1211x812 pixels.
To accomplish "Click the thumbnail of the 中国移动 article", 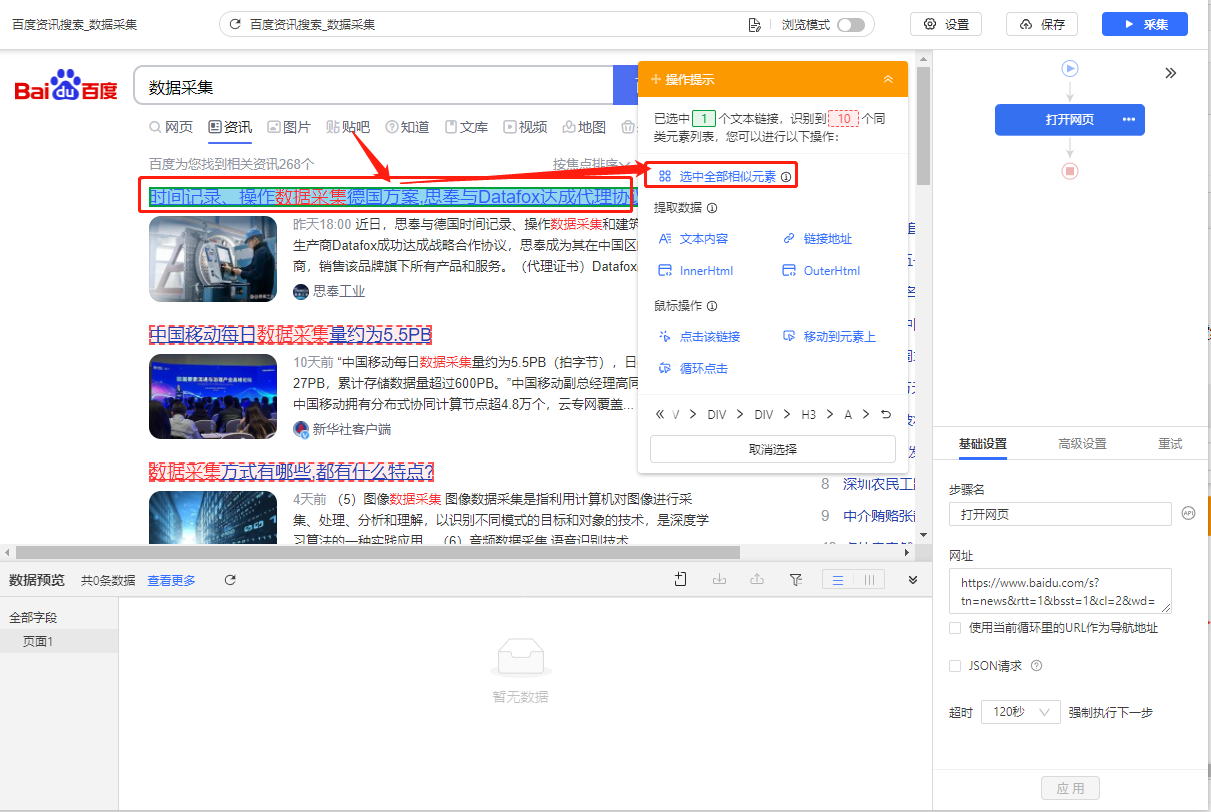I will 213,396.
